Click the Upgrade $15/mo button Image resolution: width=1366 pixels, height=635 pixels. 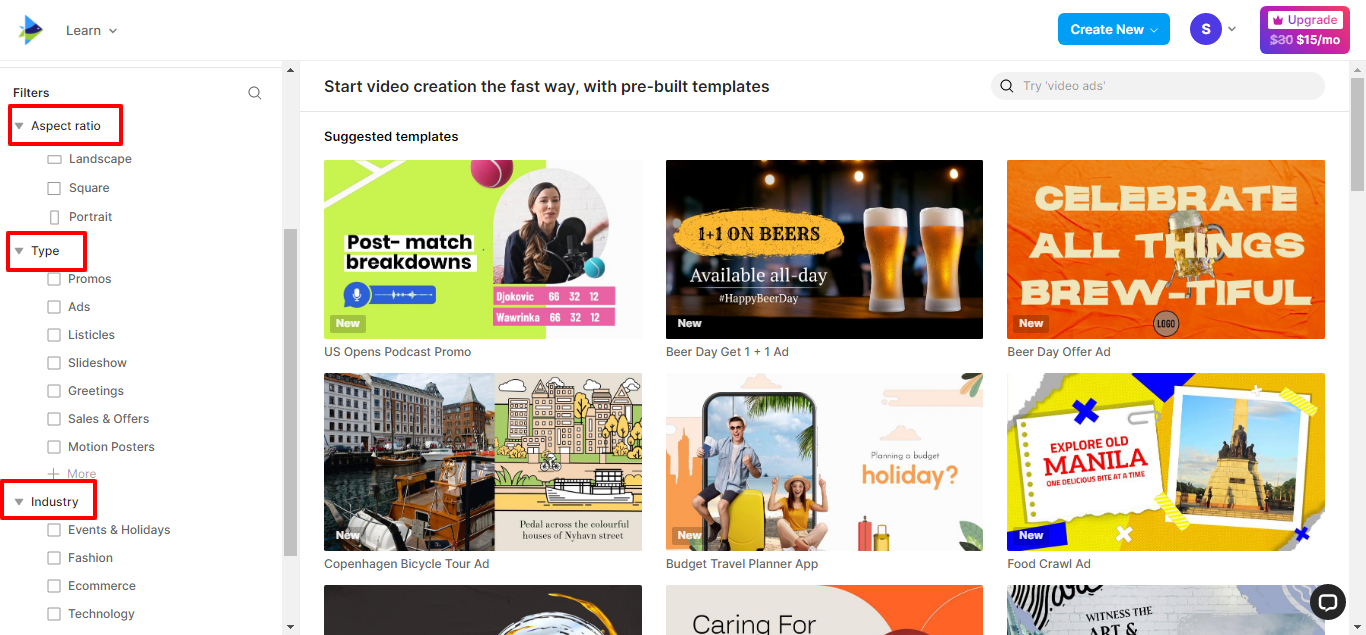point(1305,30)
